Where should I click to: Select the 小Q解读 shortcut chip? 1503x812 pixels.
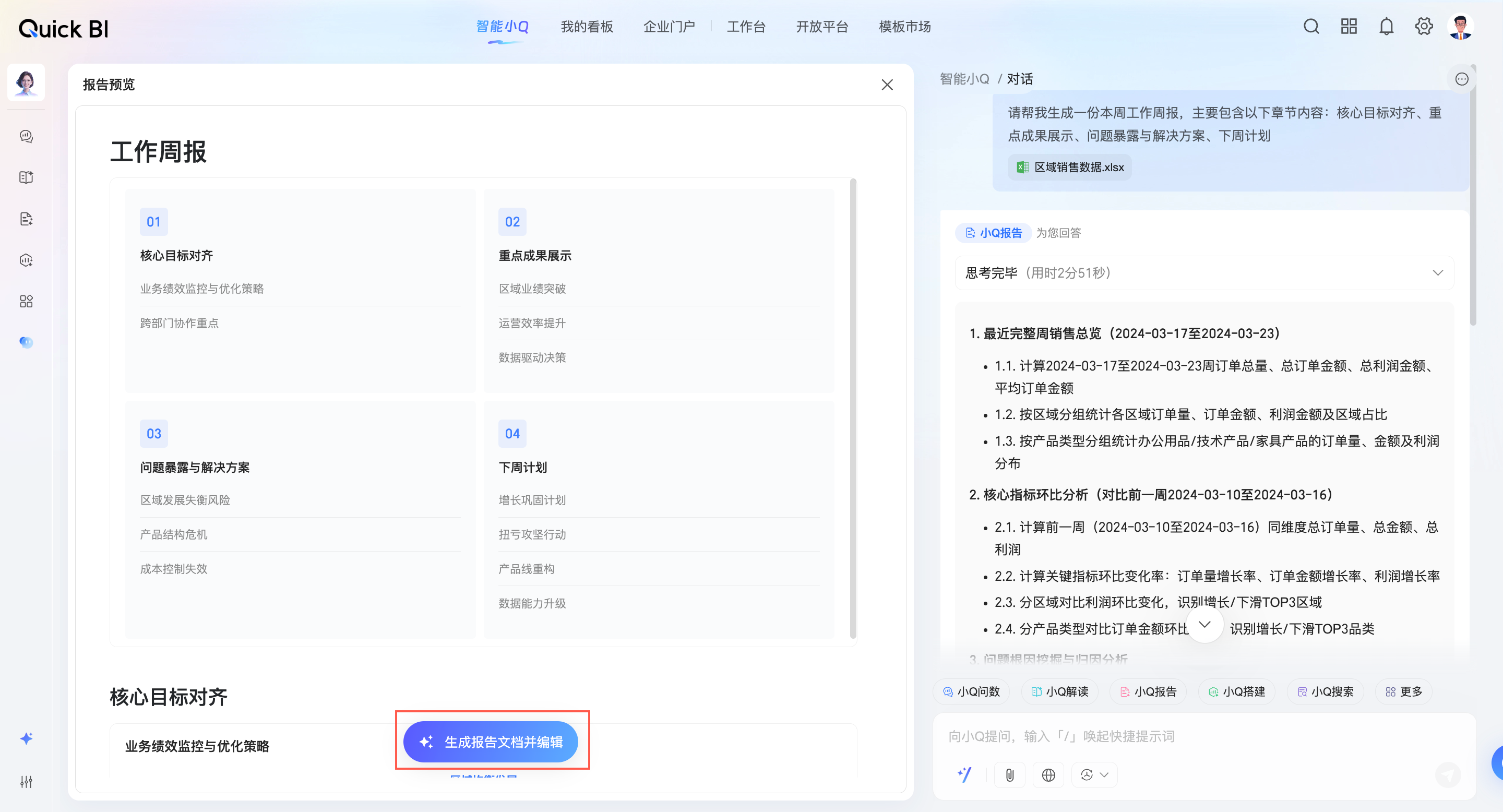coord(1059,692)
